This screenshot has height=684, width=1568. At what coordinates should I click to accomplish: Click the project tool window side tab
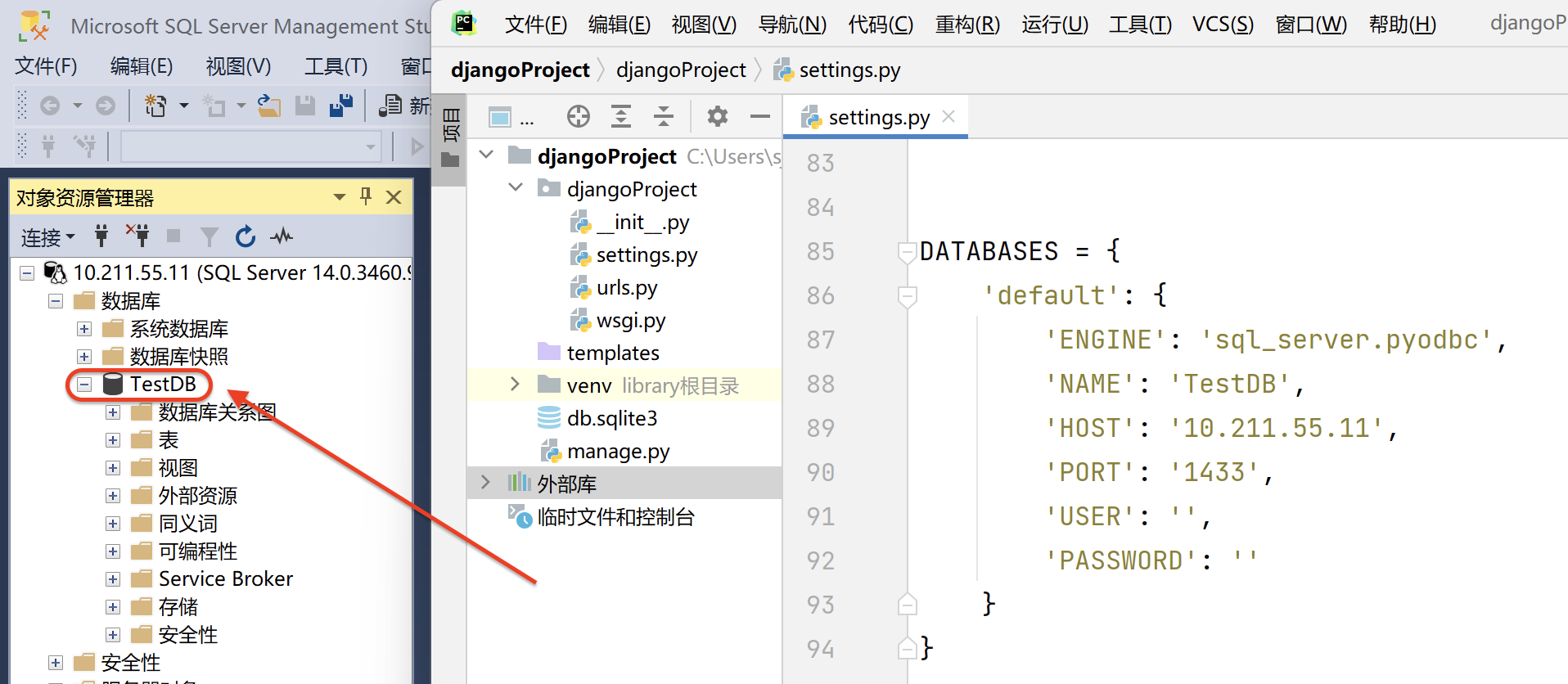click(450, 137)
